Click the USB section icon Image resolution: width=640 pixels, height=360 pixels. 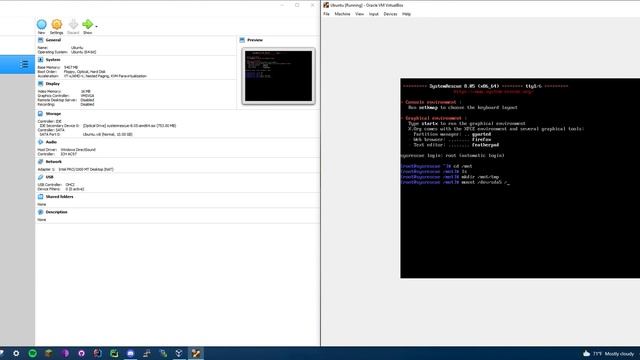click(x=40, y=177)
